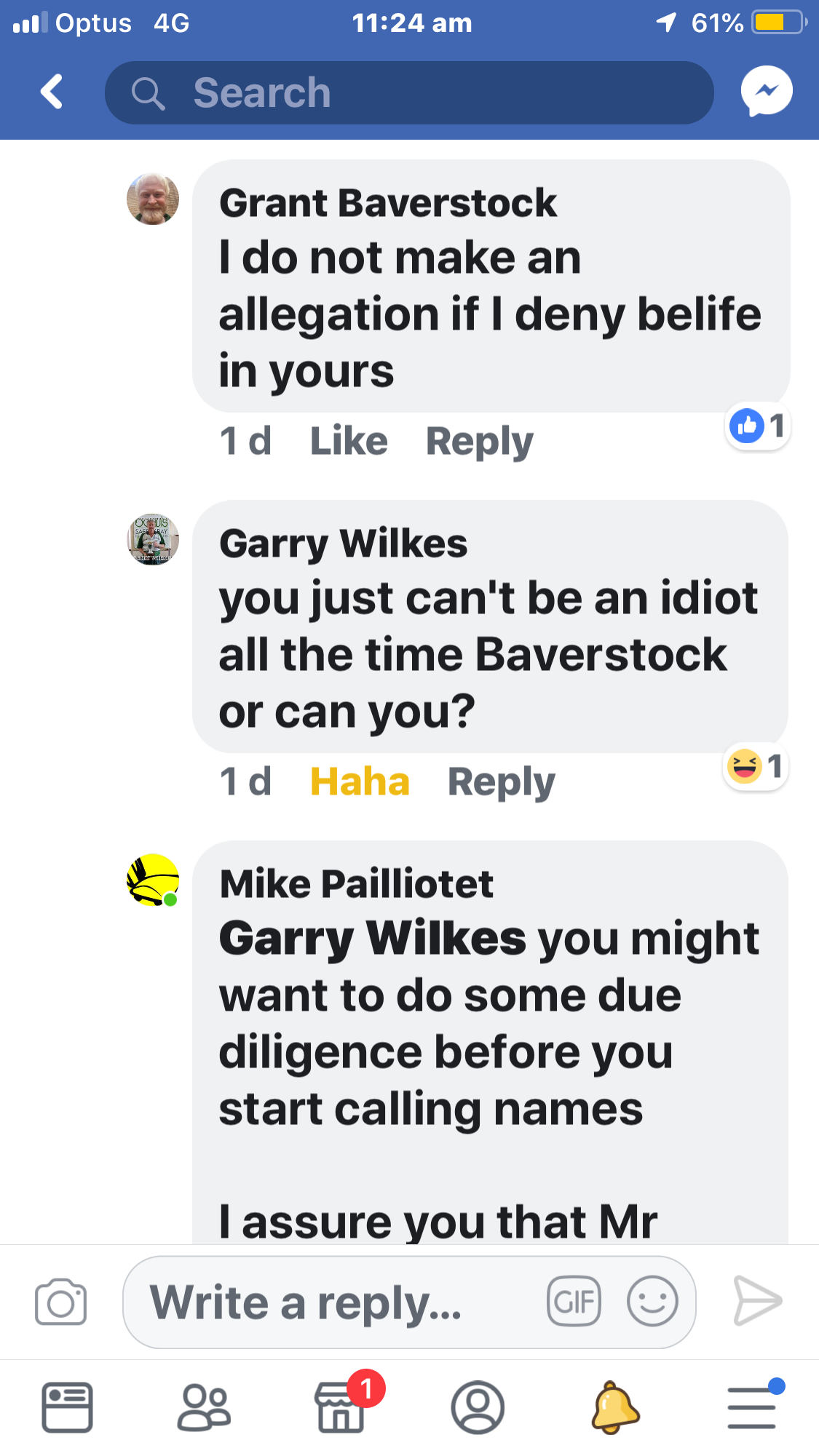This screenshot has height=1456, width=819.
Task: Tap the Search field
Action: tap(409, 92)
